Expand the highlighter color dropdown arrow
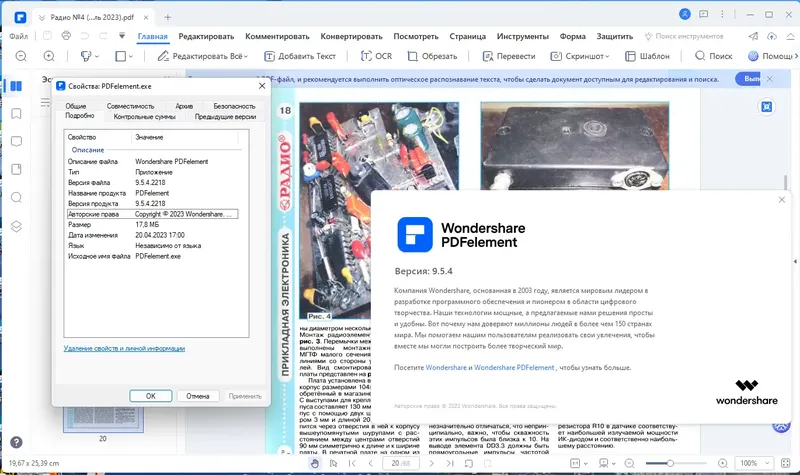Screen dimensions: 800x475 pyautogui.click(x=97, y=57)
